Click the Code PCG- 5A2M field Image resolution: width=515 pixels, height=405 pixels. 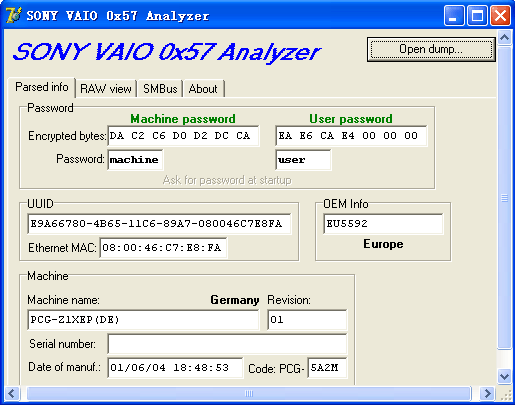point(327,368)
